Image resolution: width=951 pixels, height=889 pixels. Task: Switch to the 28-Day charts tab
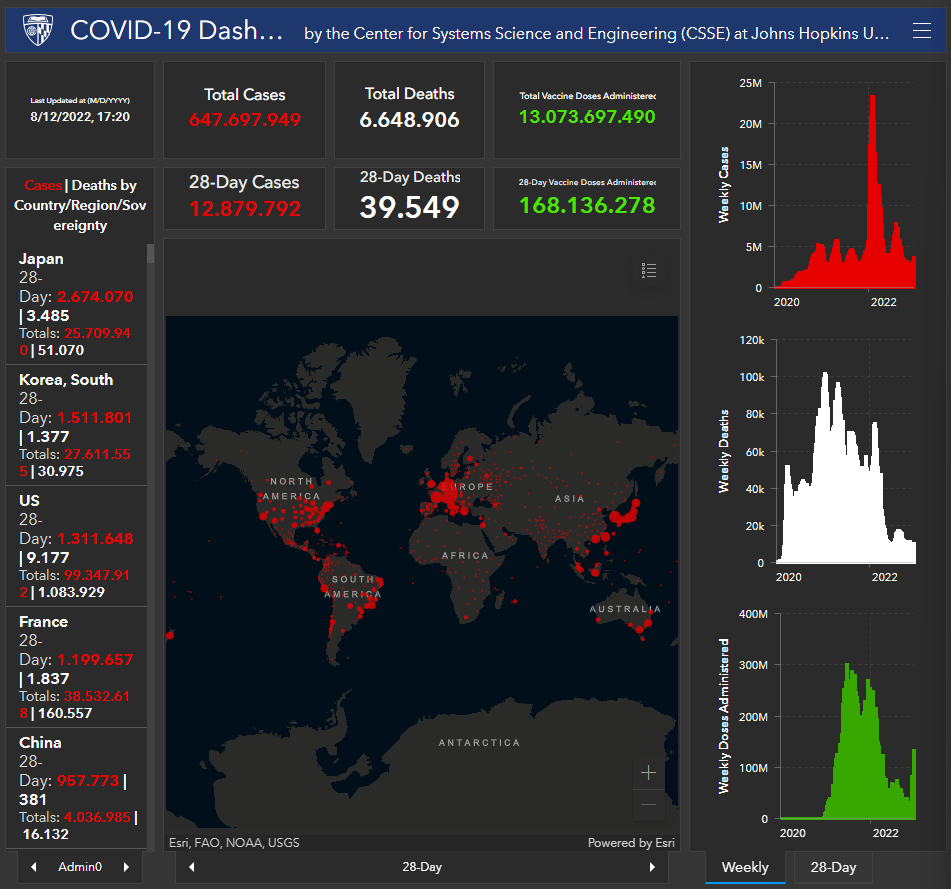pos(833,867)
